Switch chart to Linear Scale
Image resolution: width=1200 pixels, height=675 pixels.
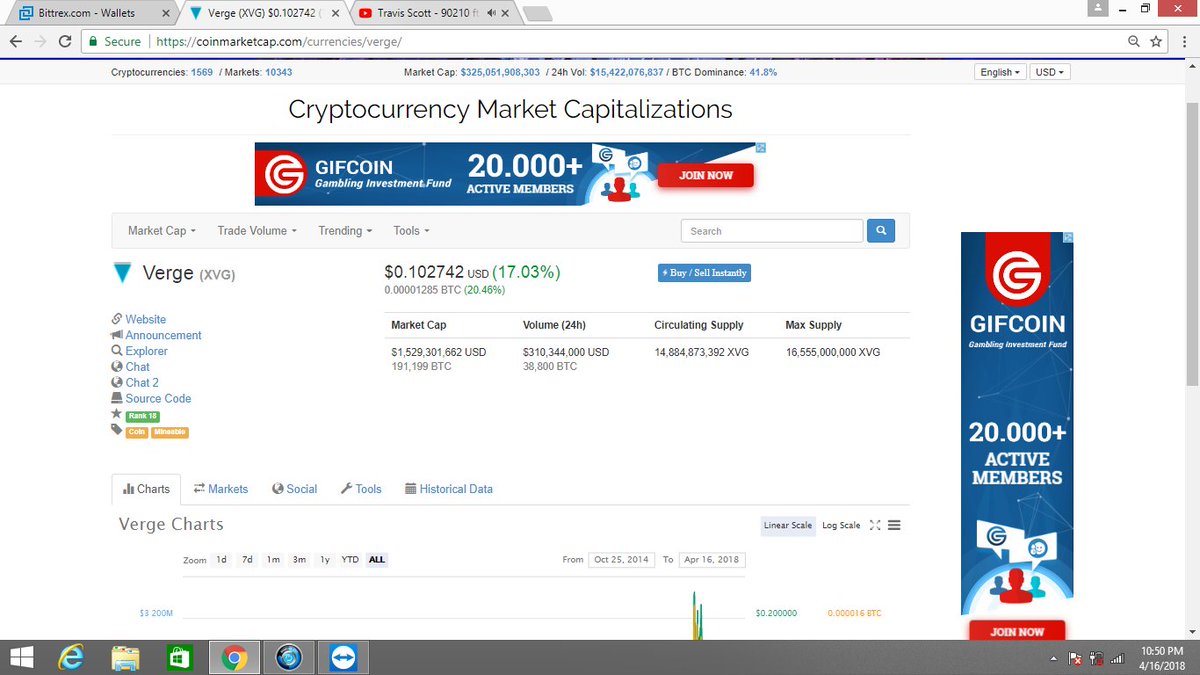(788, 525)
